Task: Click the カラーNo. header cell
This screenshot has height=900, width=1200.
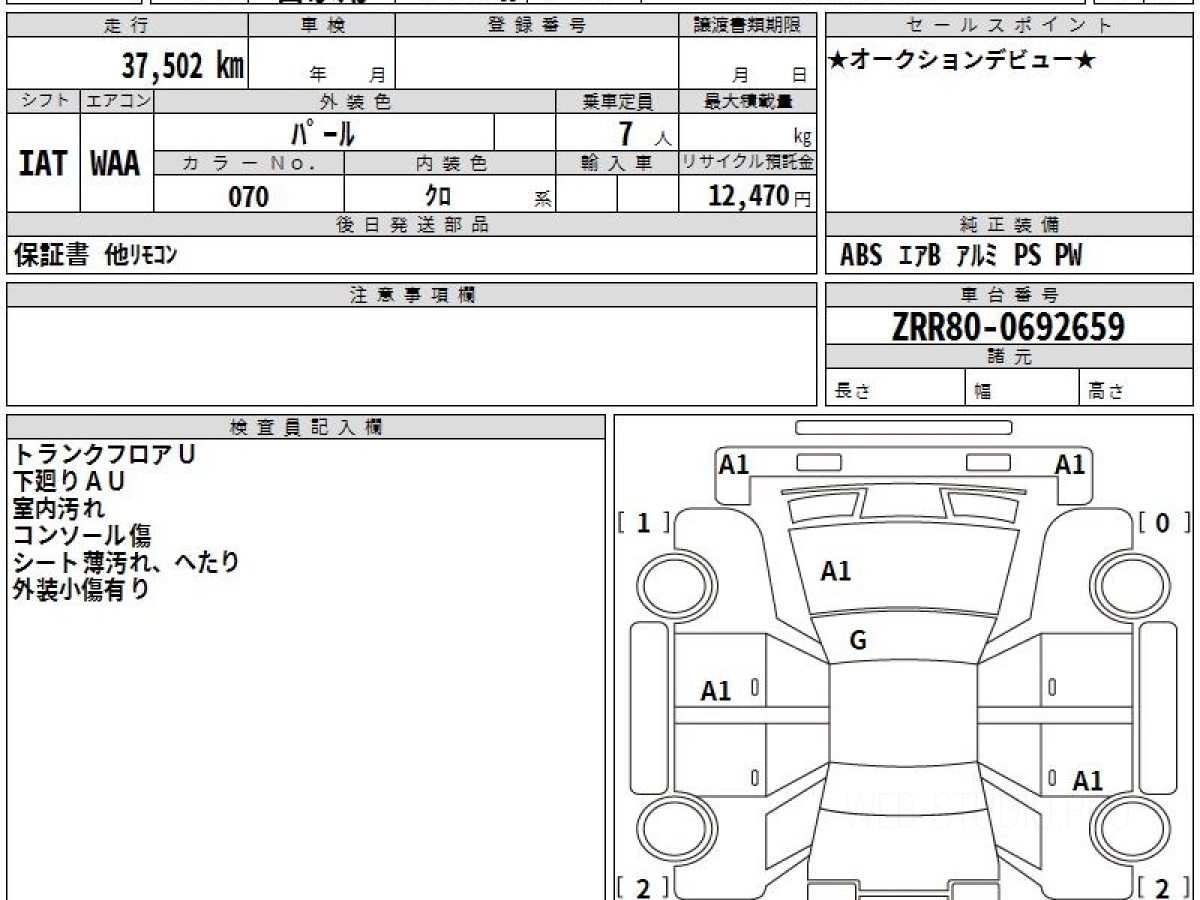Action: tap(249, 164)
